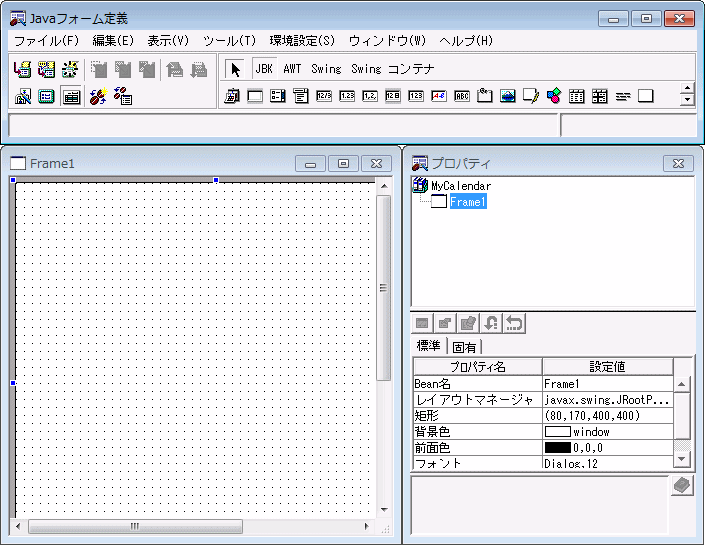Screen dimensions: 705x545
Task: Switch to the Swing コンテナ palette tab
Action: click(x=393, y=69)
